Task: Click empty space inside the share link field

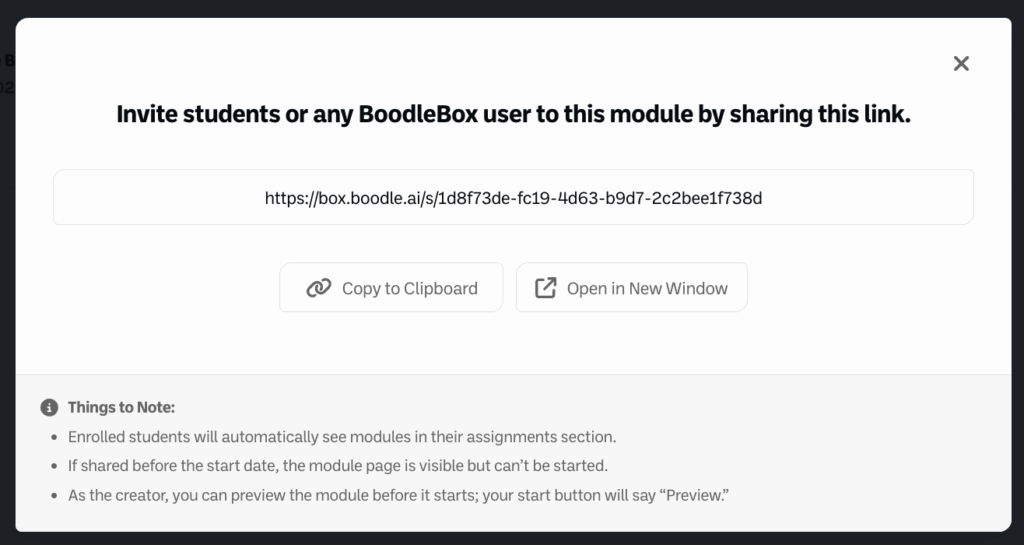Action: (150, 198)
